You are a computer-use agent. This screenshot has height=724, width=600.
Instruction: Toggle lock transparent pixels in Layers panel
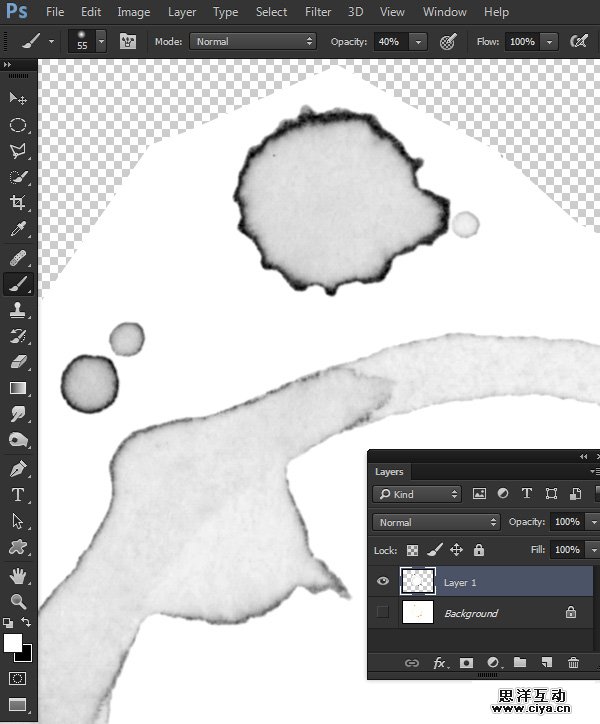point(412,550)
